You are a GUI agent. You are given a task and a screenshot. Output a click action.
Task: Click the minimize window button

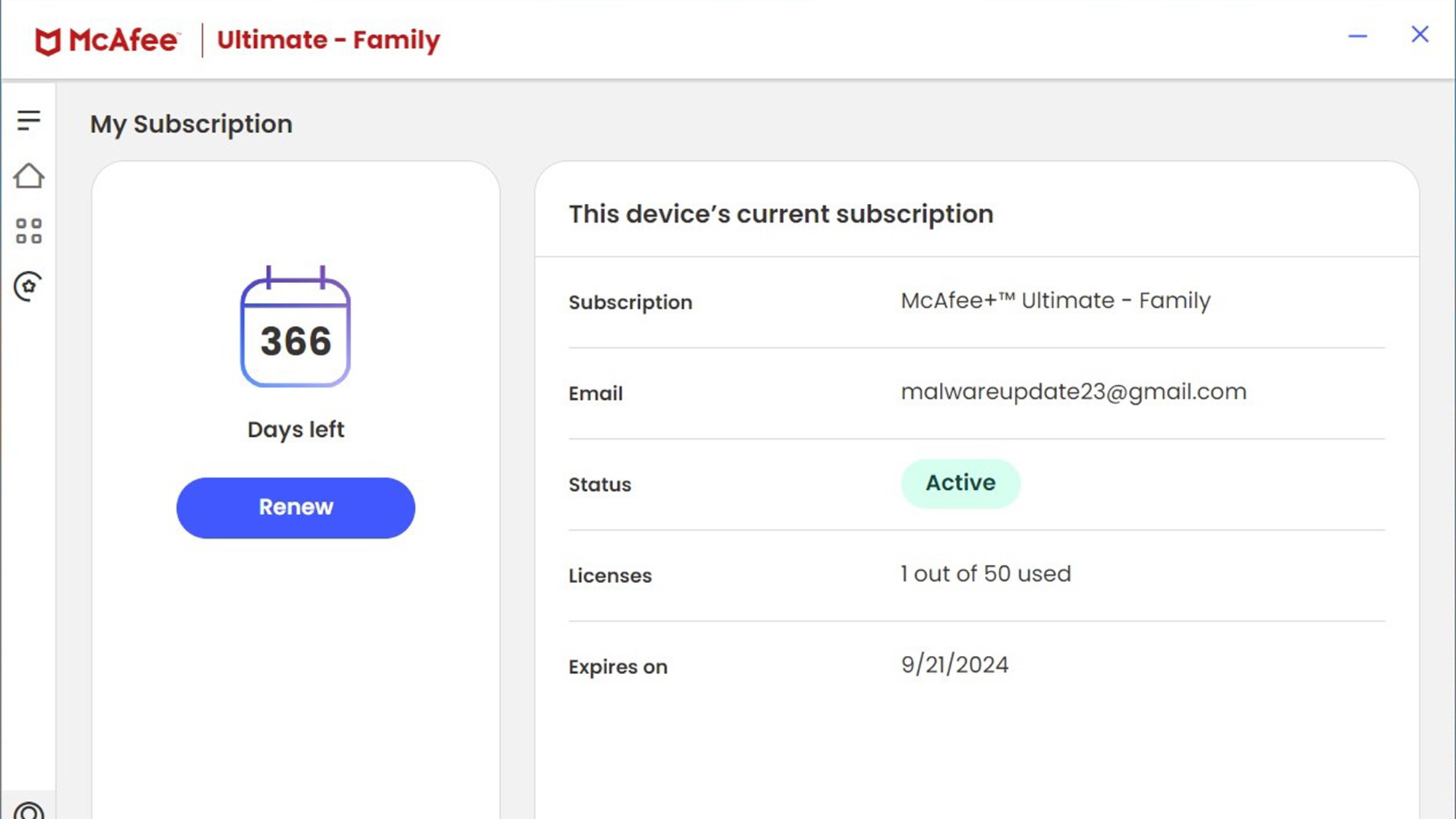point(1358,35)
